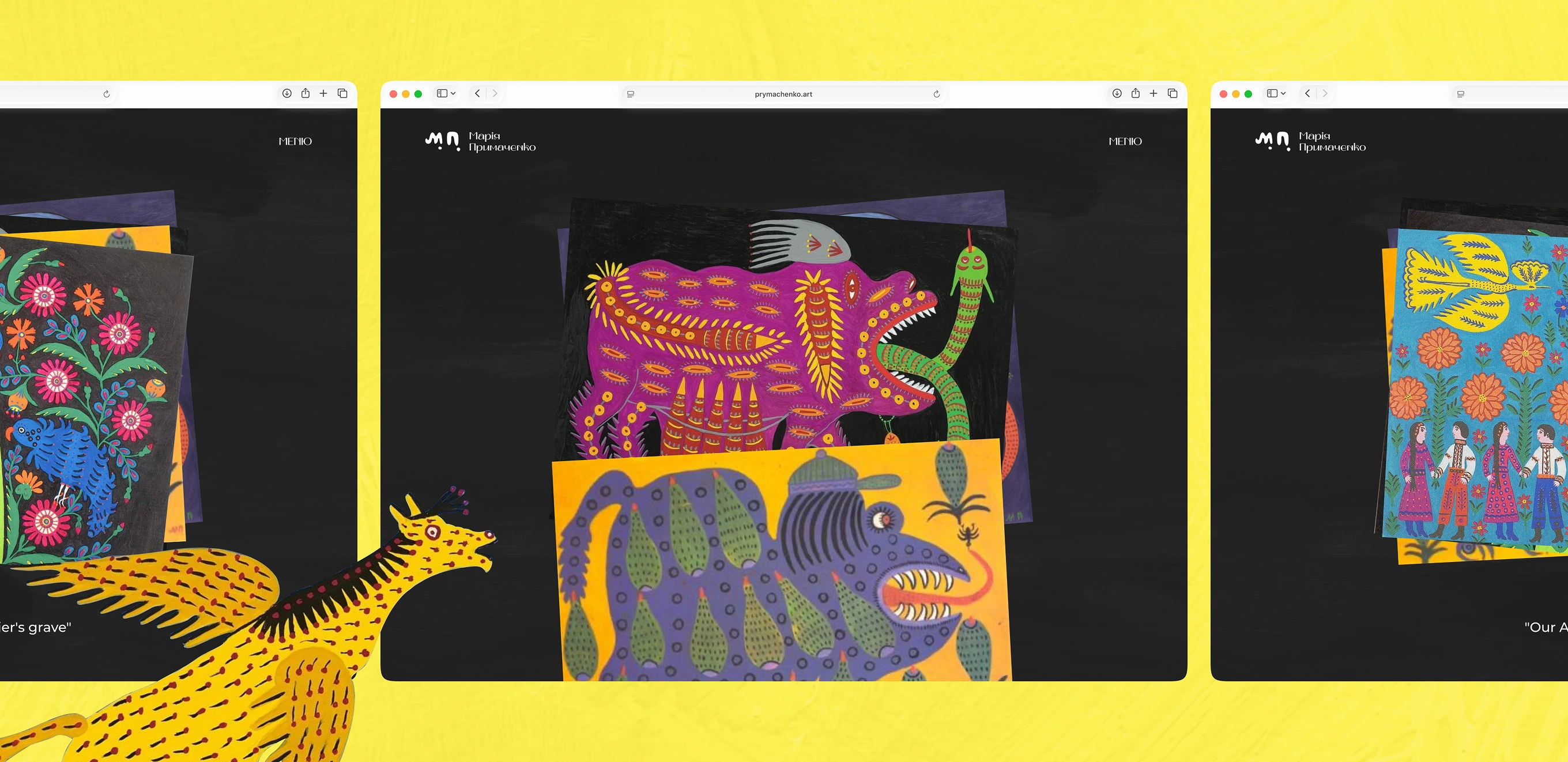Select the purple beast painting in the middle window

click(785, 329)
